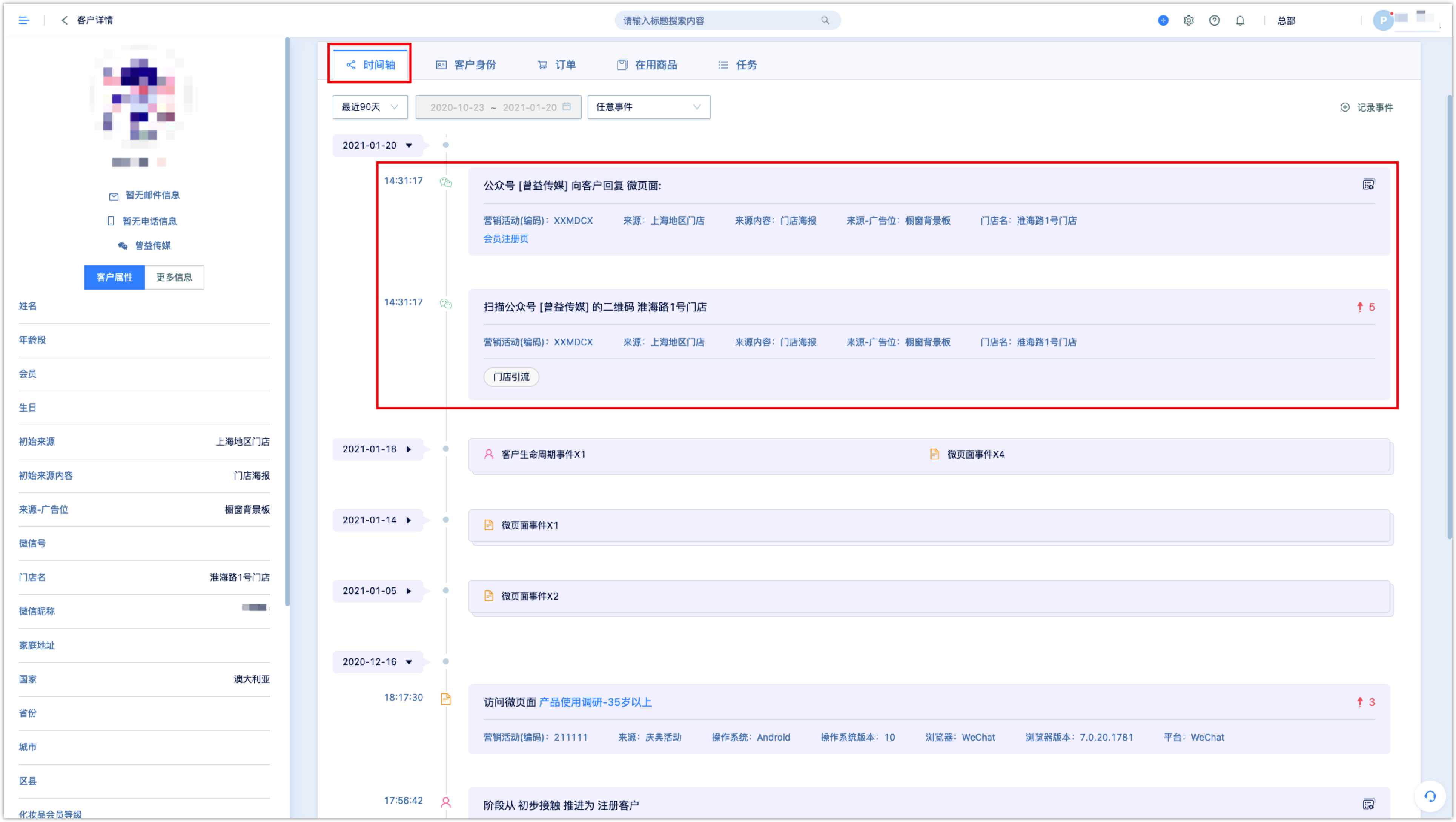Click the 客户详情 page title
Viewport: 1456px width, 822px height.
94,20
